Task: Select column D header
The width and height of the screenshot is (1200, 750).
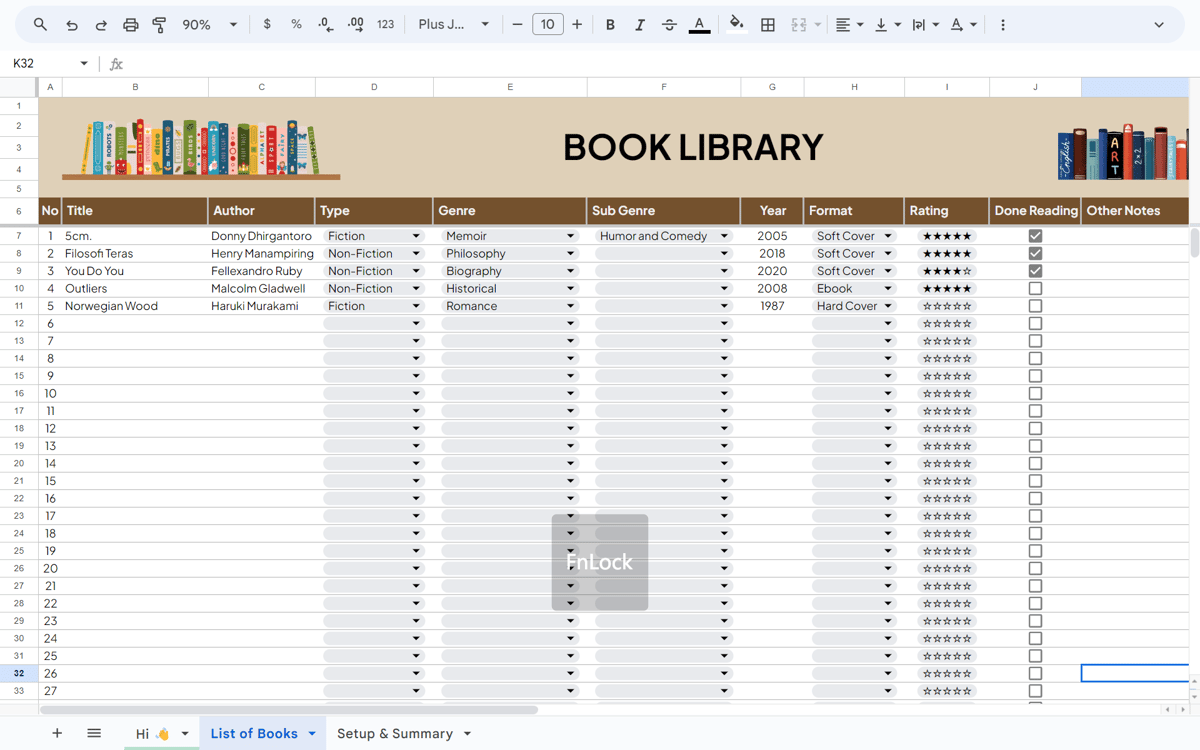Action: [374, 87]
